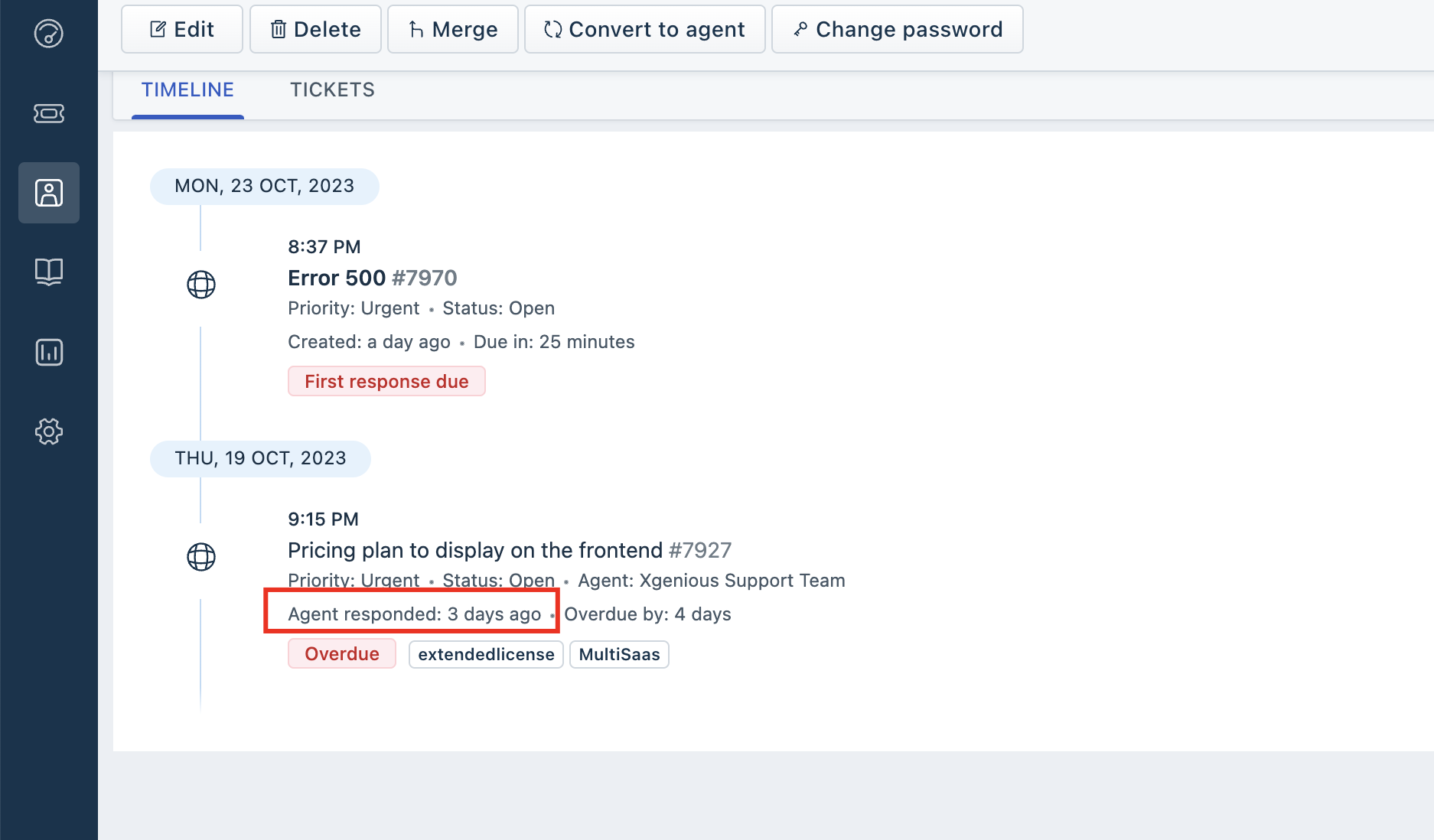Screen dimensions: 1434x840
Task: Open the Dashboard gauge icon in sidebar
Action: point(49,34)
